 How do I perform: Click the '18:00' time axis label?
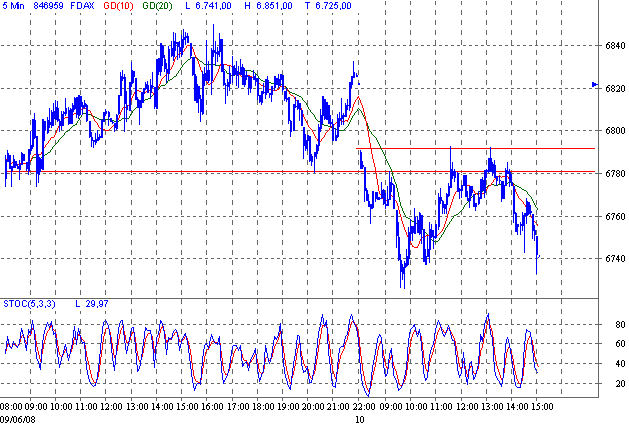click(x=263, y=407)
